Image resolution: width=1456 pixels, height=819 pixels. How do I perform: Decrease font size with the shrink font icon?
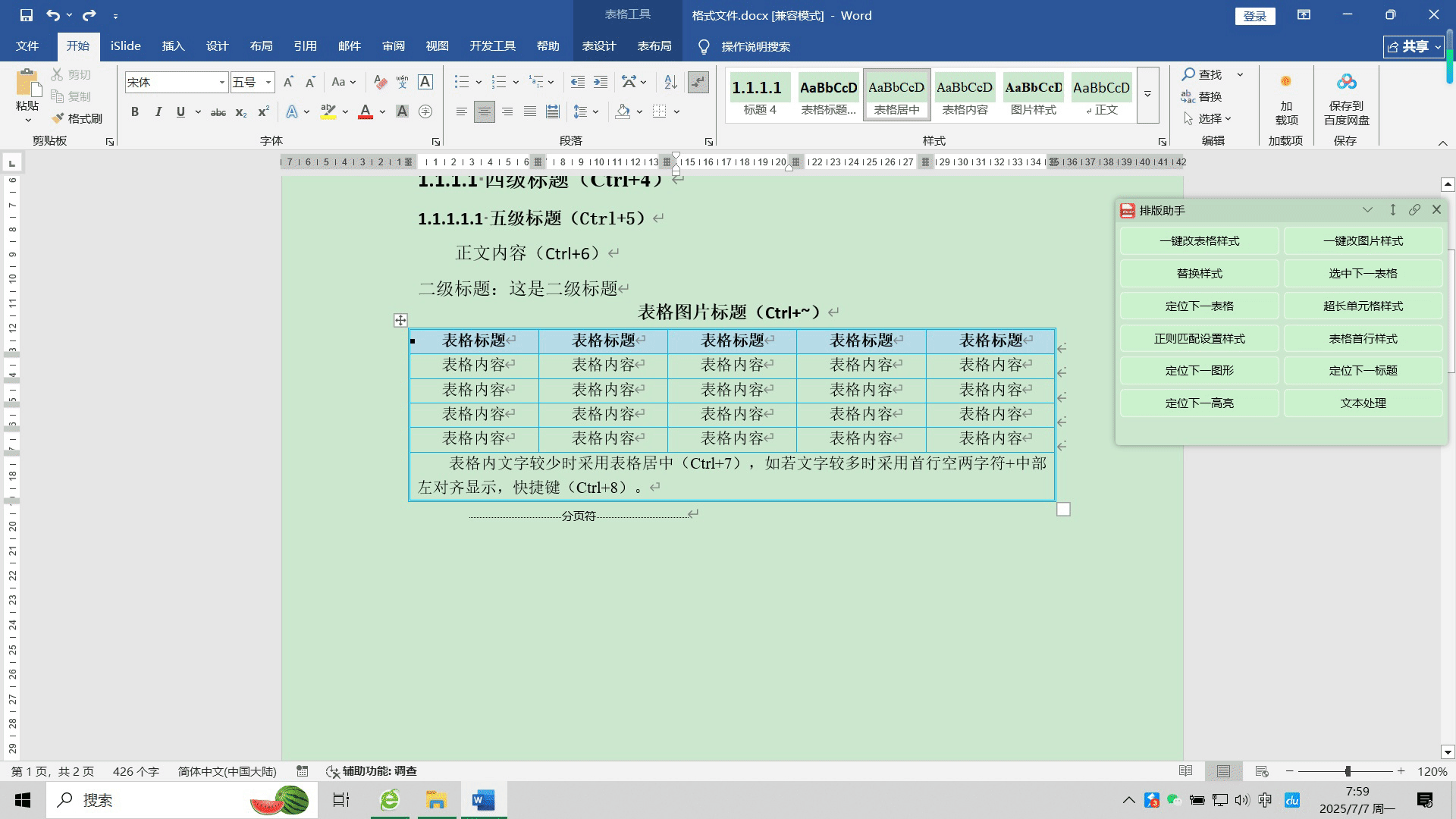click(x=310, y=82)
